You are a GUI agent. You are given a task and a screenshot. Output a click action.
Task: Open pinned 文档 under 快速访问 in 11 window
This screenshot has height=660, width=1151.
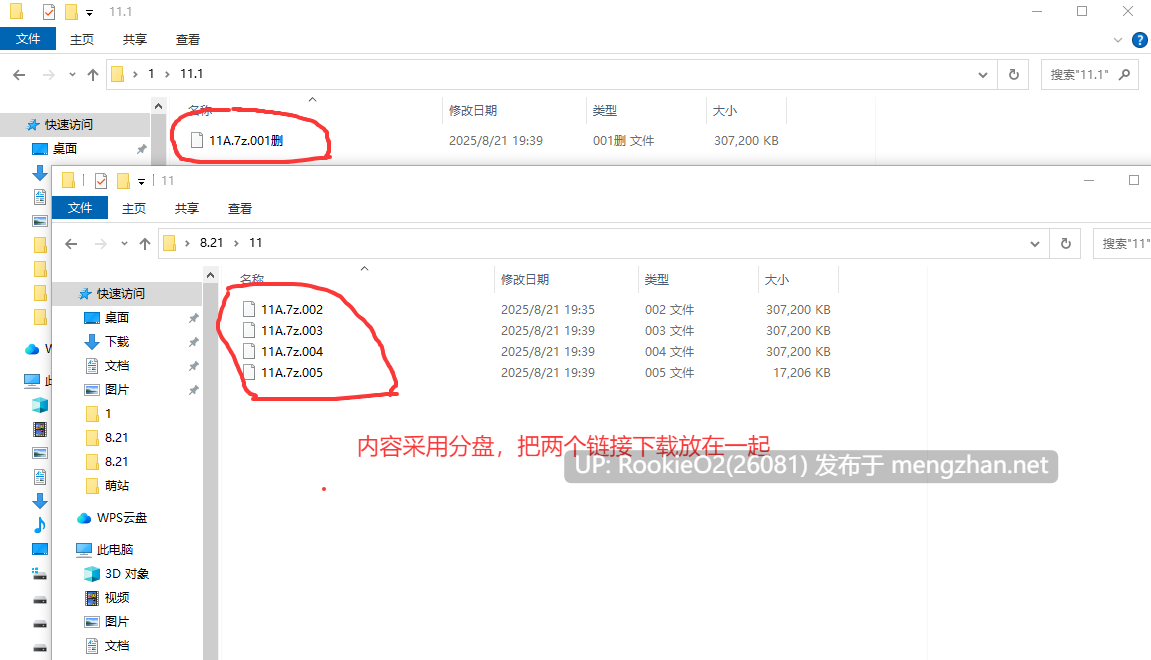click(x=117, y=366)
